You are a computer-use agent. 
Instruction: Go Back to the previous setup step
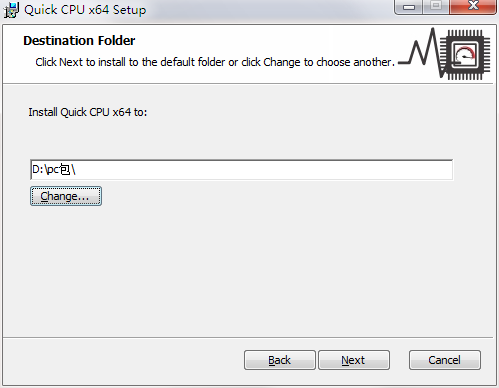(x=280, y=360)
